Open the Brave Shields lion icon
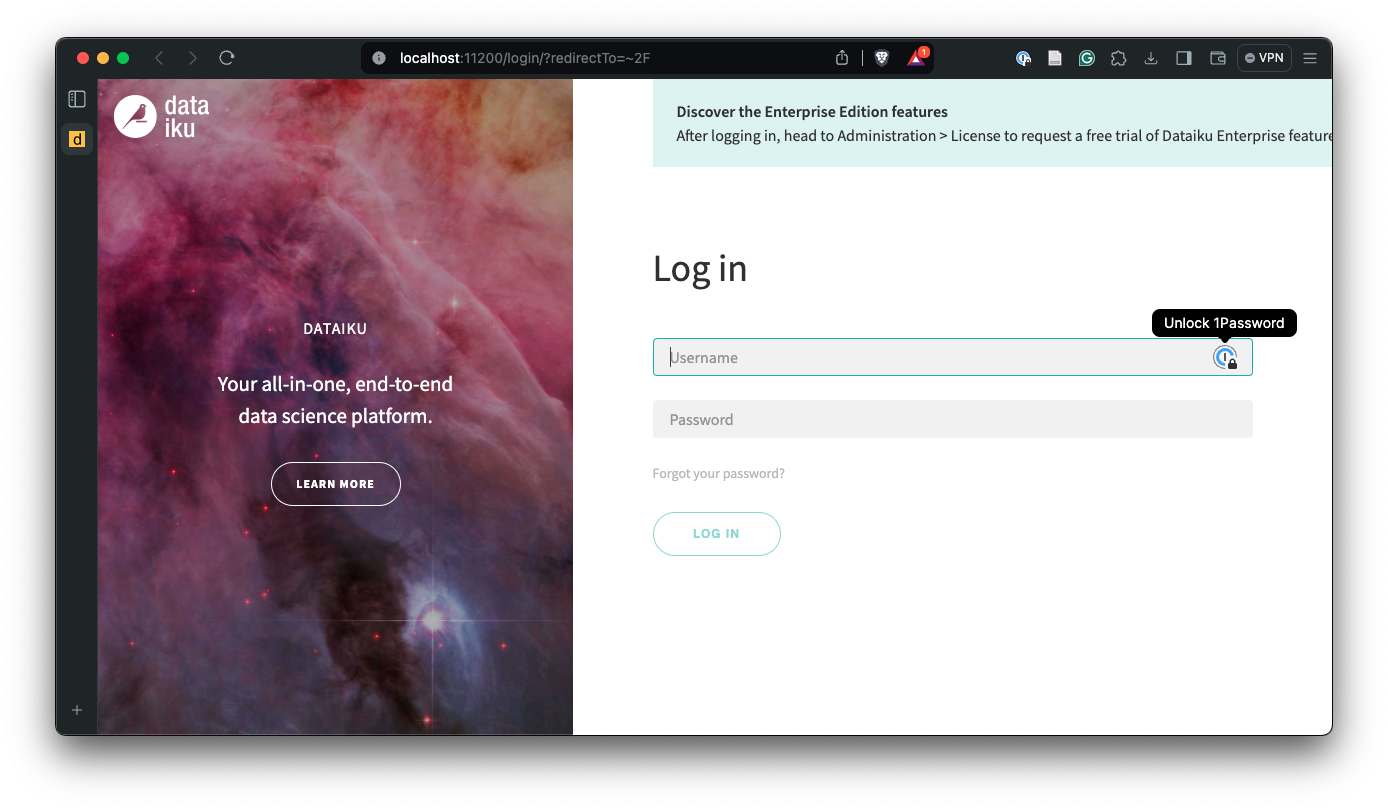 tap(881, 58)
